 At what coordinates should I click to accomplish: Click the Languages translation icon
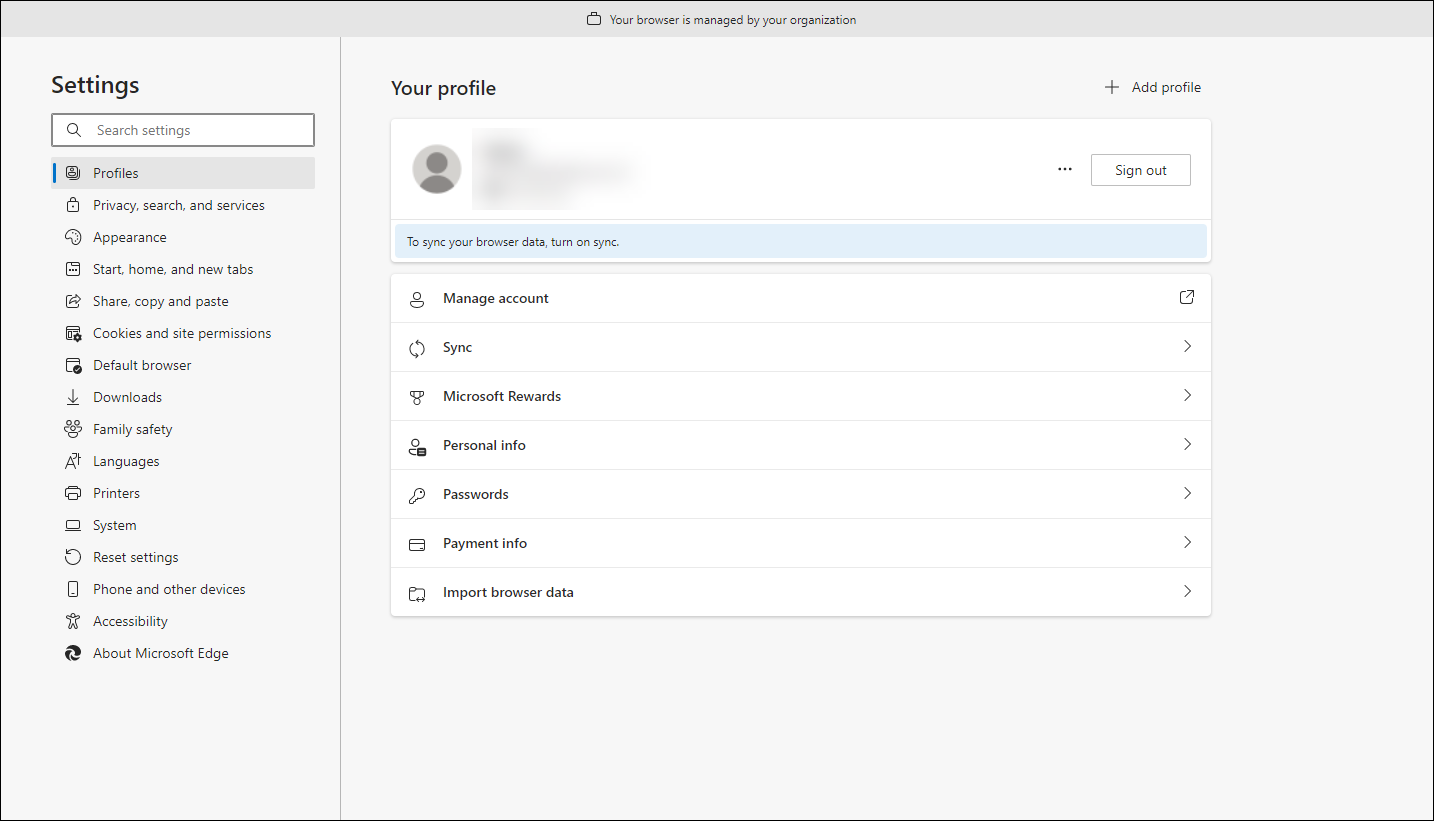[x=73, y=461]
